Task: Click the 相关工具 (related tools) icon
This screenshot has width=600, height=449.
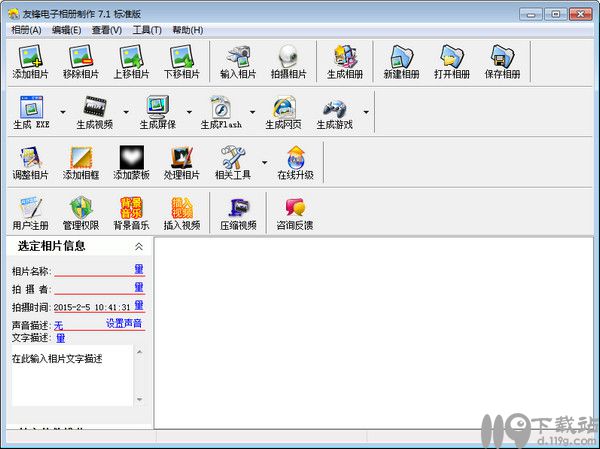Action: (233, 157)
